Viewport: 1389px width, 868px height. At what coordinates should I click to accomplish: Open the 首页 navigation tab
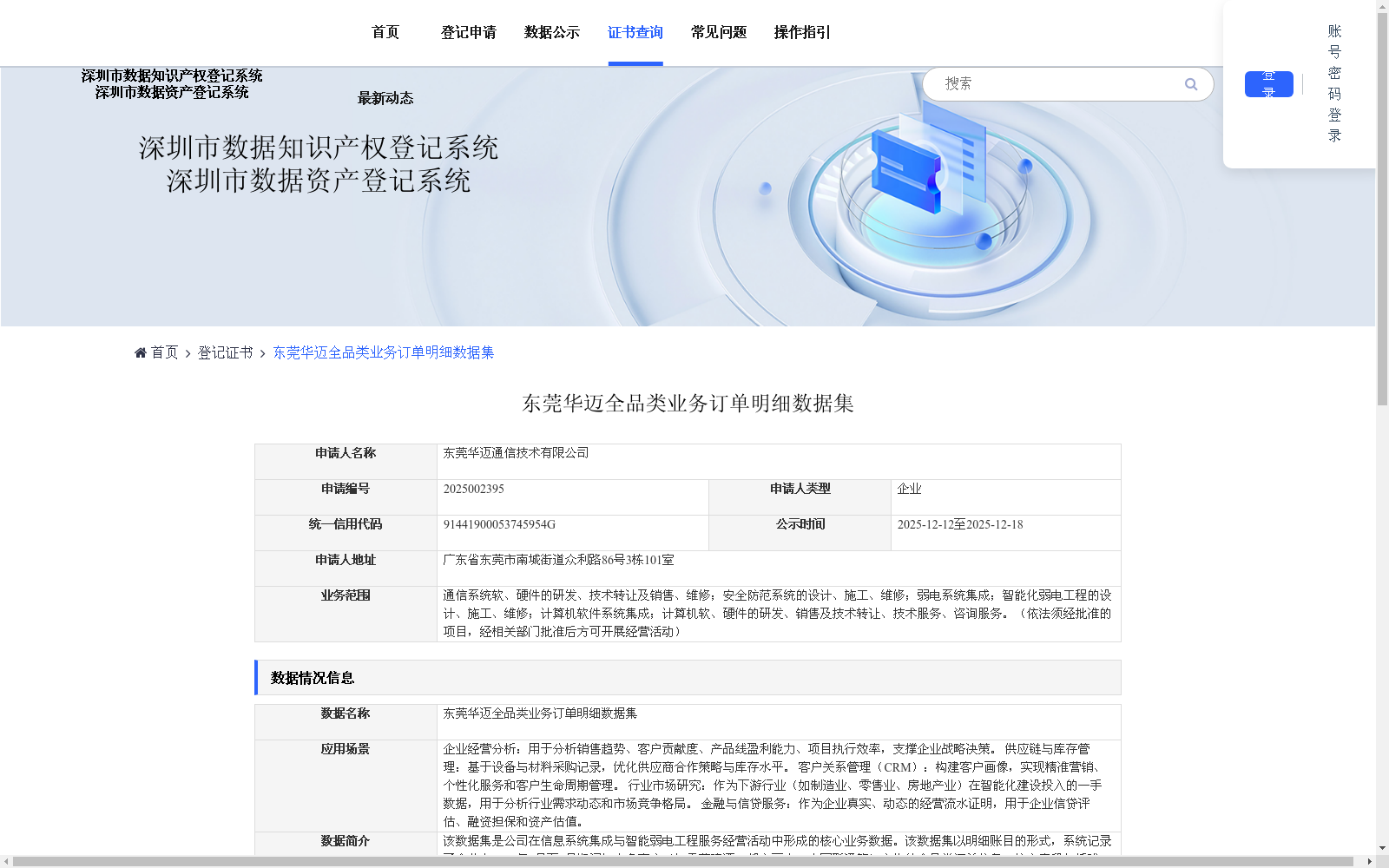pyautogui.click(x=385, y=32)
